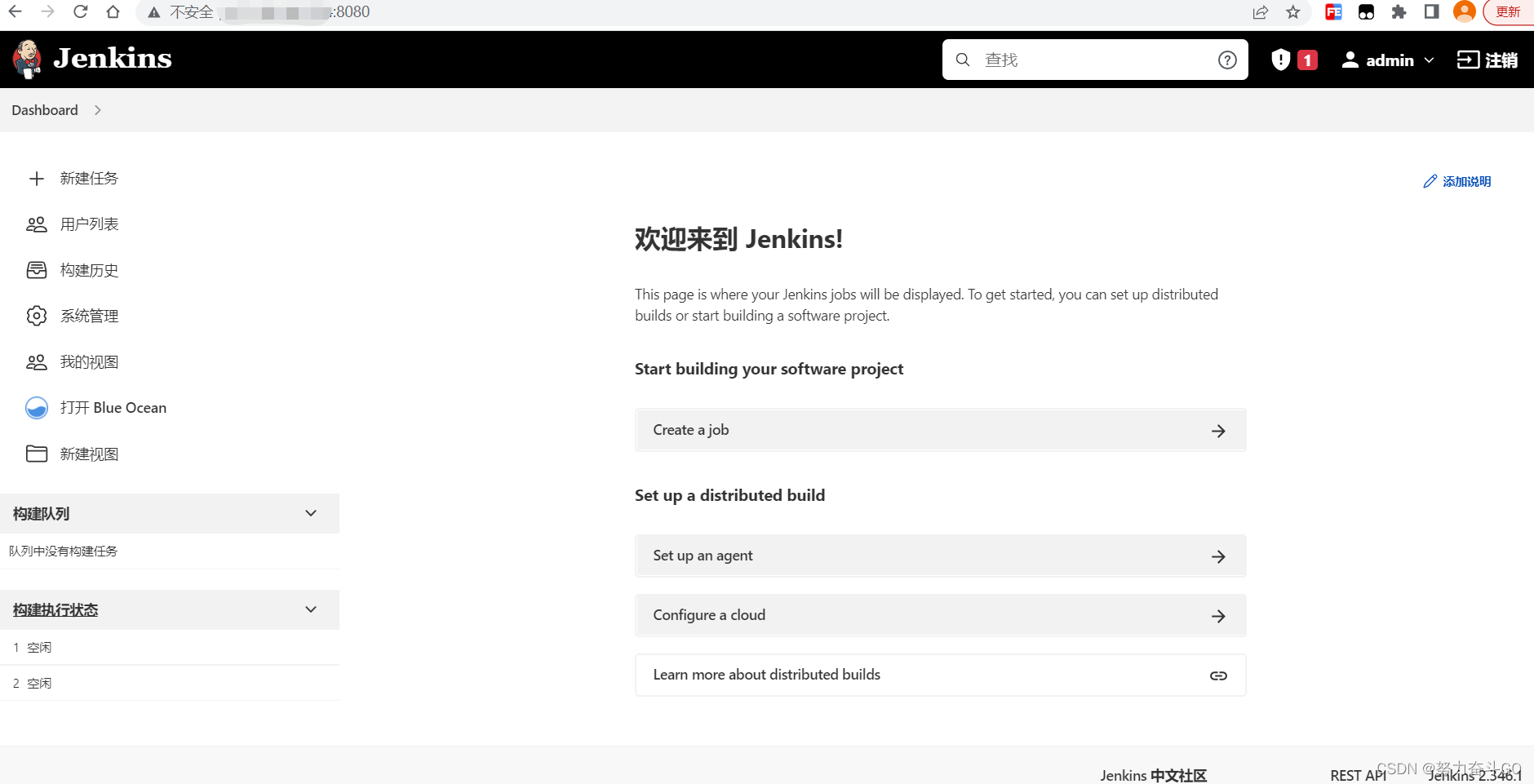Open search help question mark icon

1227,60
